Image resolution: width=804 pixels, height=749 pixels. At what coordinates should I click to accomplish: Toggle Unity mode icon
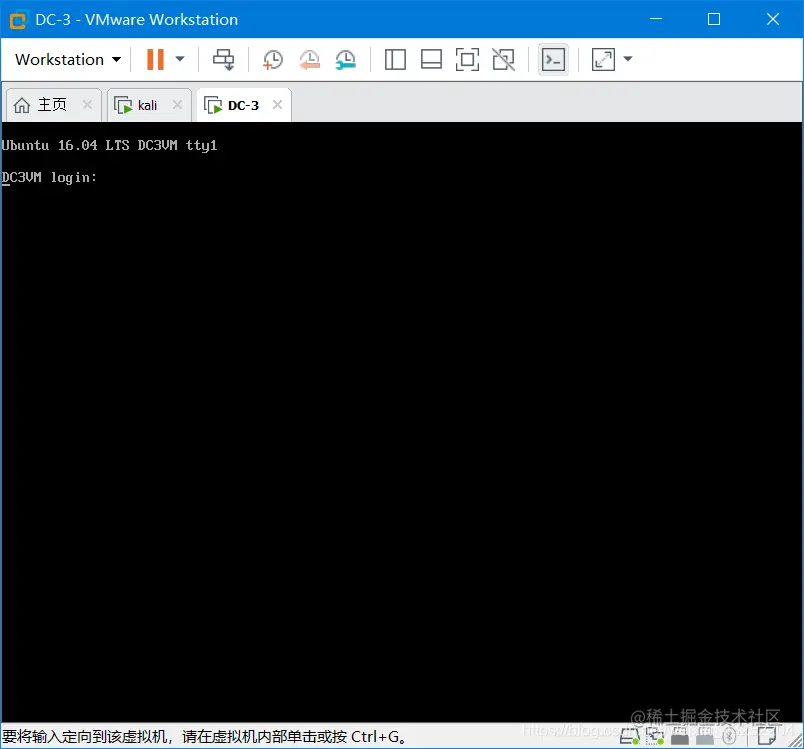pos(504,59)
